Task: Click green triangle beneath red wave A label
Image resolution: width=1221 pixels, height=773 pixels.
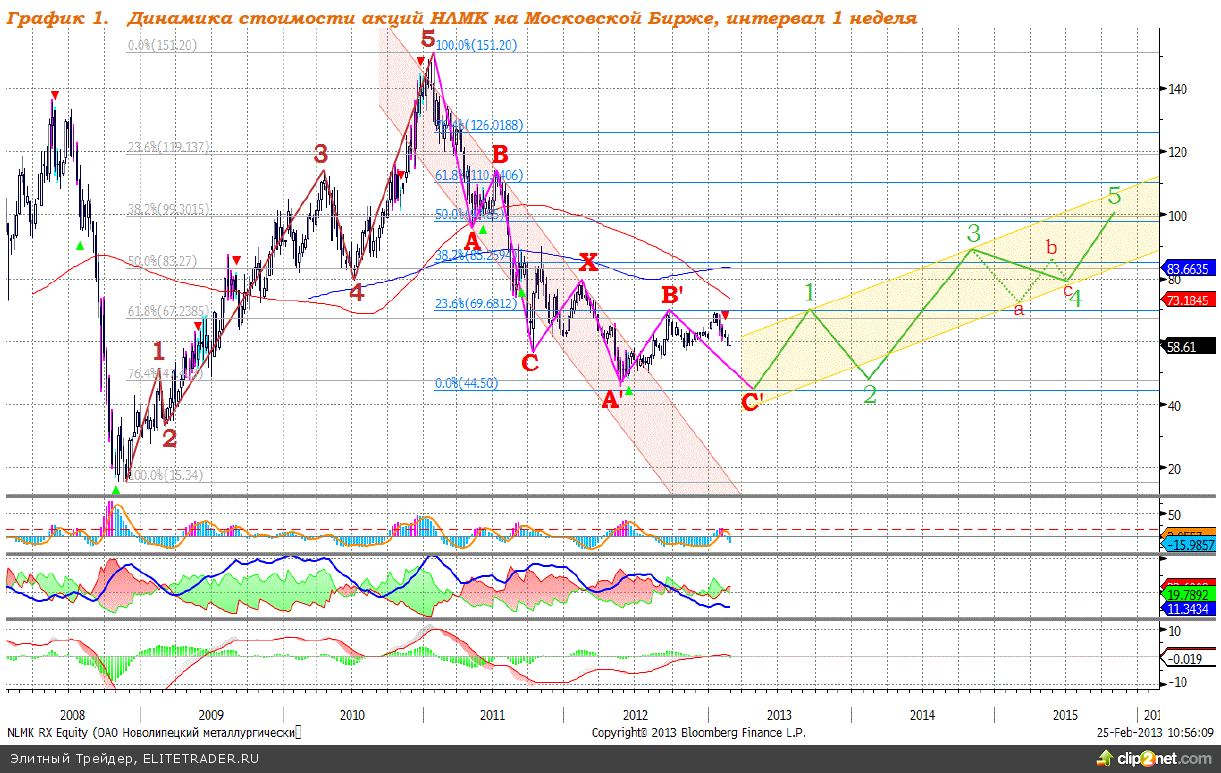Action: tap(482, 230)
